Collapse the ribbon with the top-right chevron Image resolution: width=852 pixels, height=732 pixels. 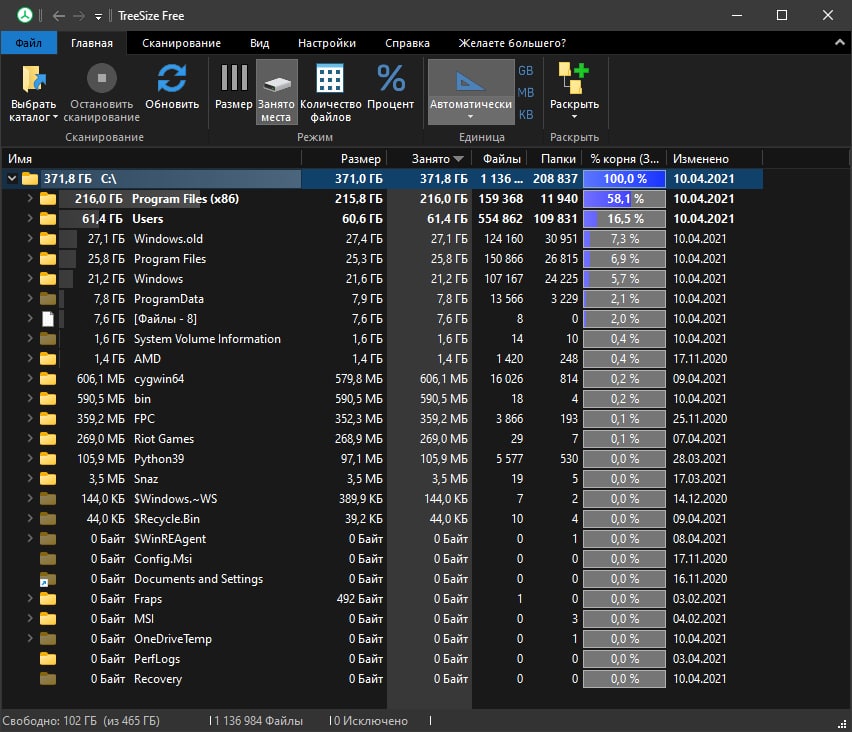coord(840,42)
